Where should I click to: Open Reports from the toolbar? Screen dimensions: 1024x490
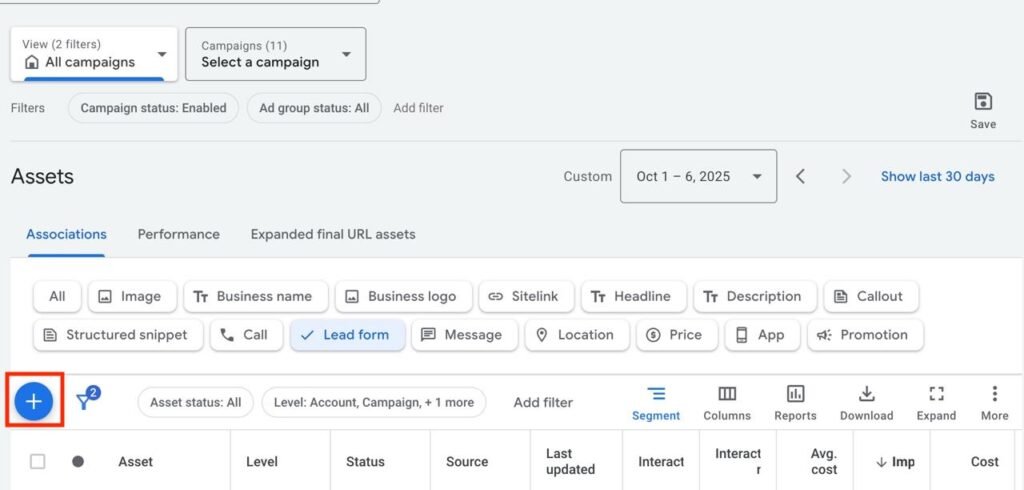click(795, 402)
